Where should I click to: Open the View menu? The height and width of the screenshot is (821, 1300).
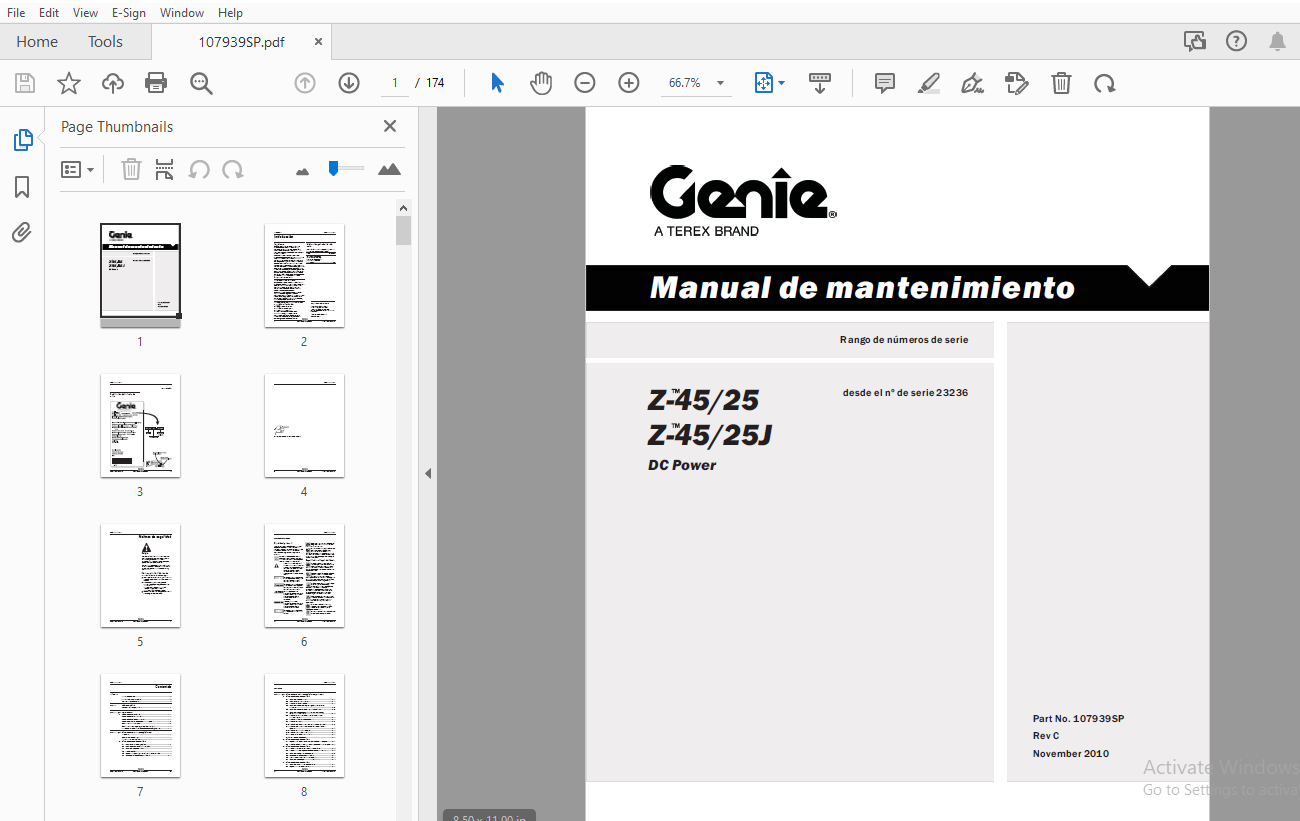85,12
